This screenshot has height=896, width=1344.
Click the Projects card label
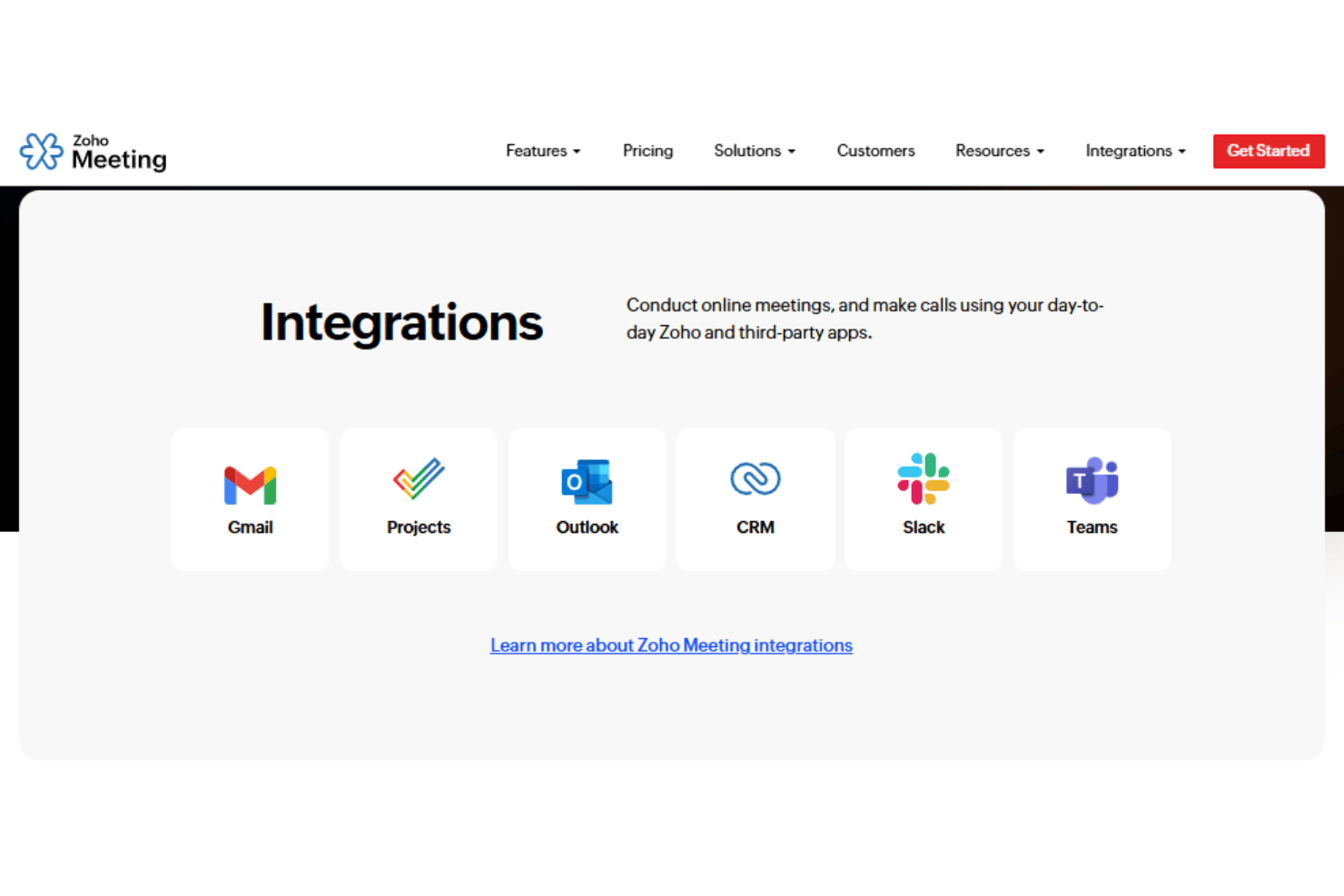pos(419,527)
